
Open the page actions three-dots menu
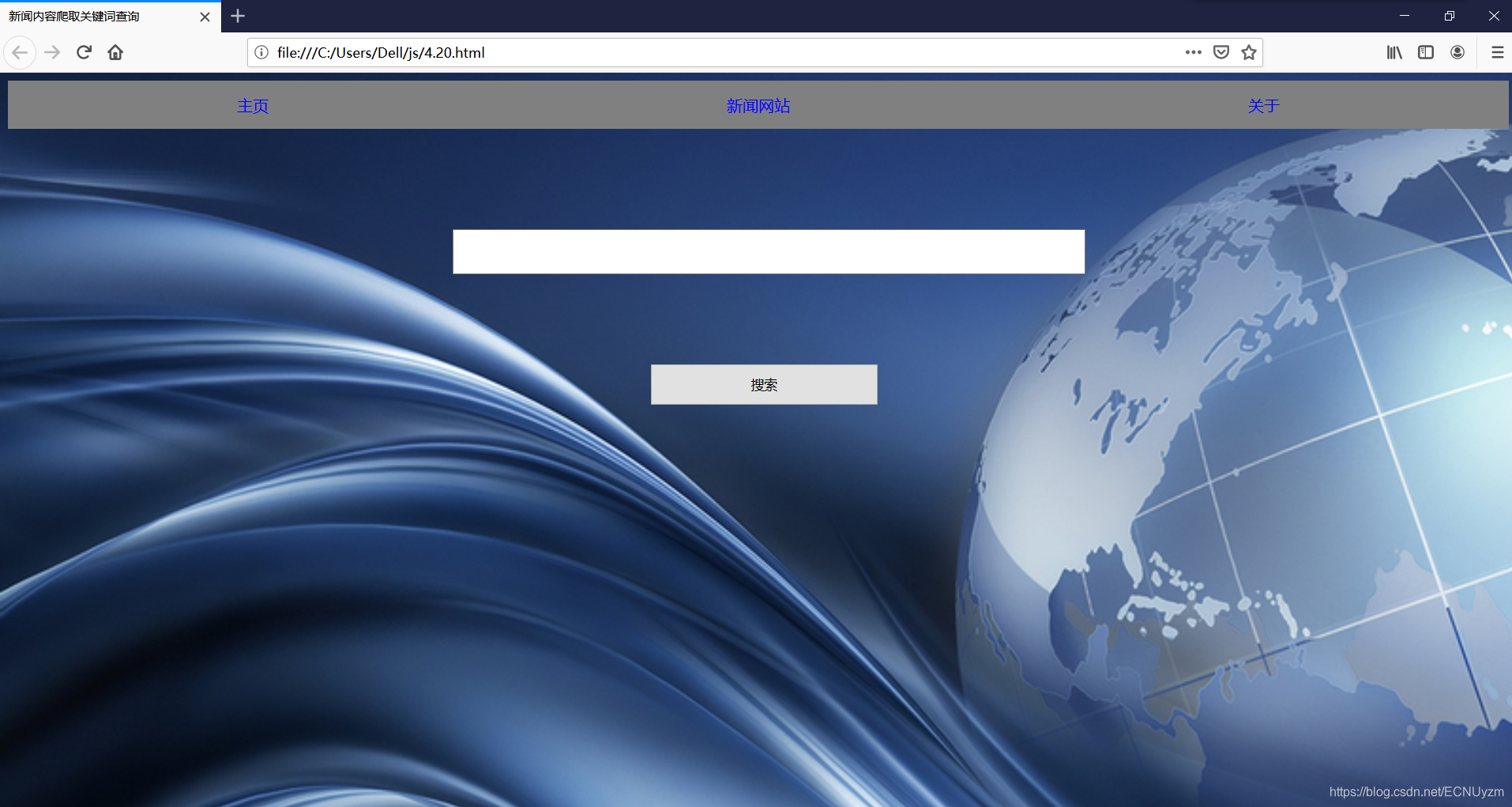click(x=1193, y=53)
